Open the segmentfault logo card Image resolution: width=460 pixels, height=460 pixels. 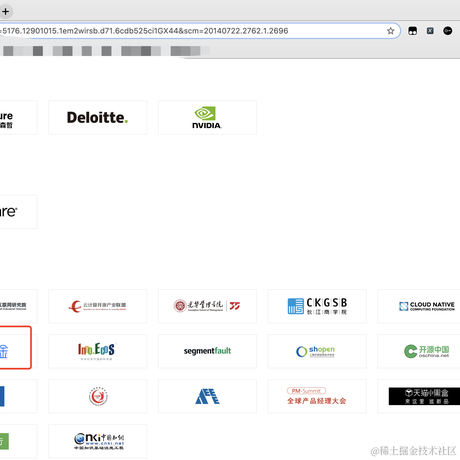pyautogui.click(x=207, y=351)
